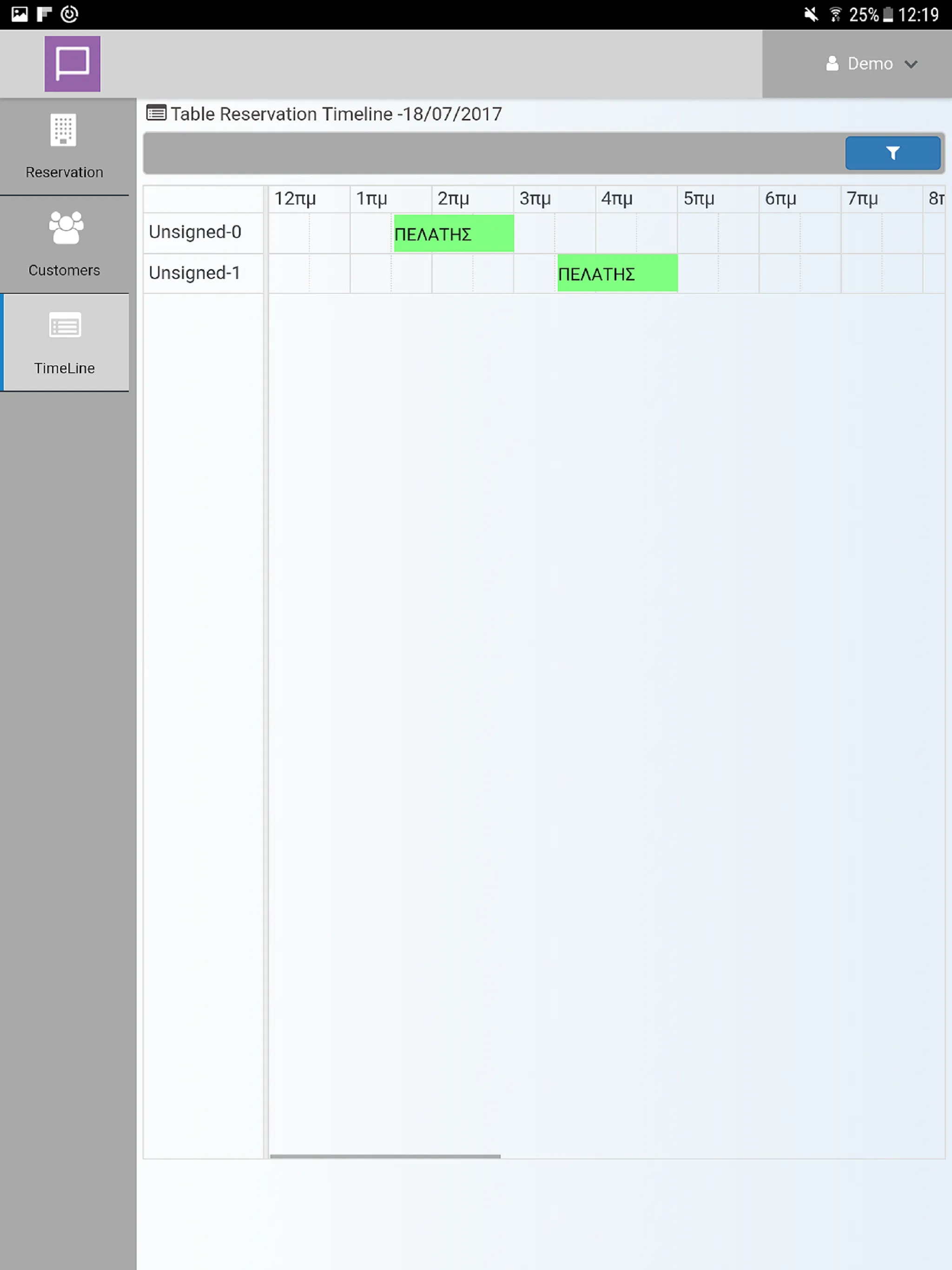The width and height of the screenshot is (952, 1270).
Task: Expand the Demo account dropdown
Action: pyautogui.click(x=871, y=63)
